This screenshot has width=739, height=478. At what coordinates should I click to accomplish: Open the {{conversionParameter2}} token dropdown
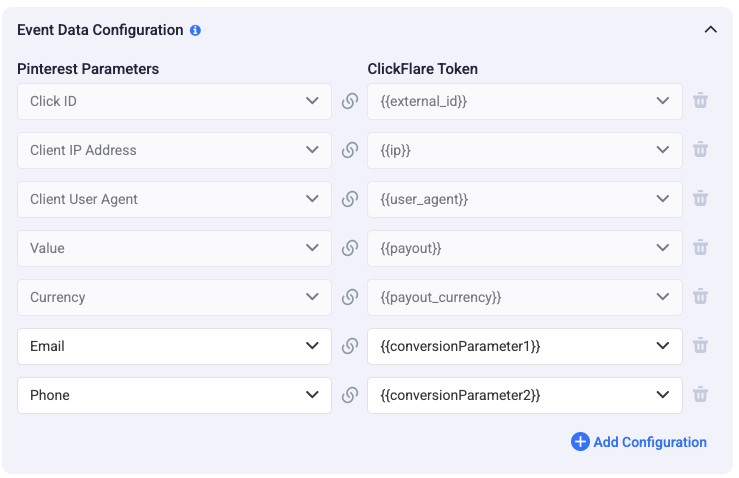(x=525, y=395)
